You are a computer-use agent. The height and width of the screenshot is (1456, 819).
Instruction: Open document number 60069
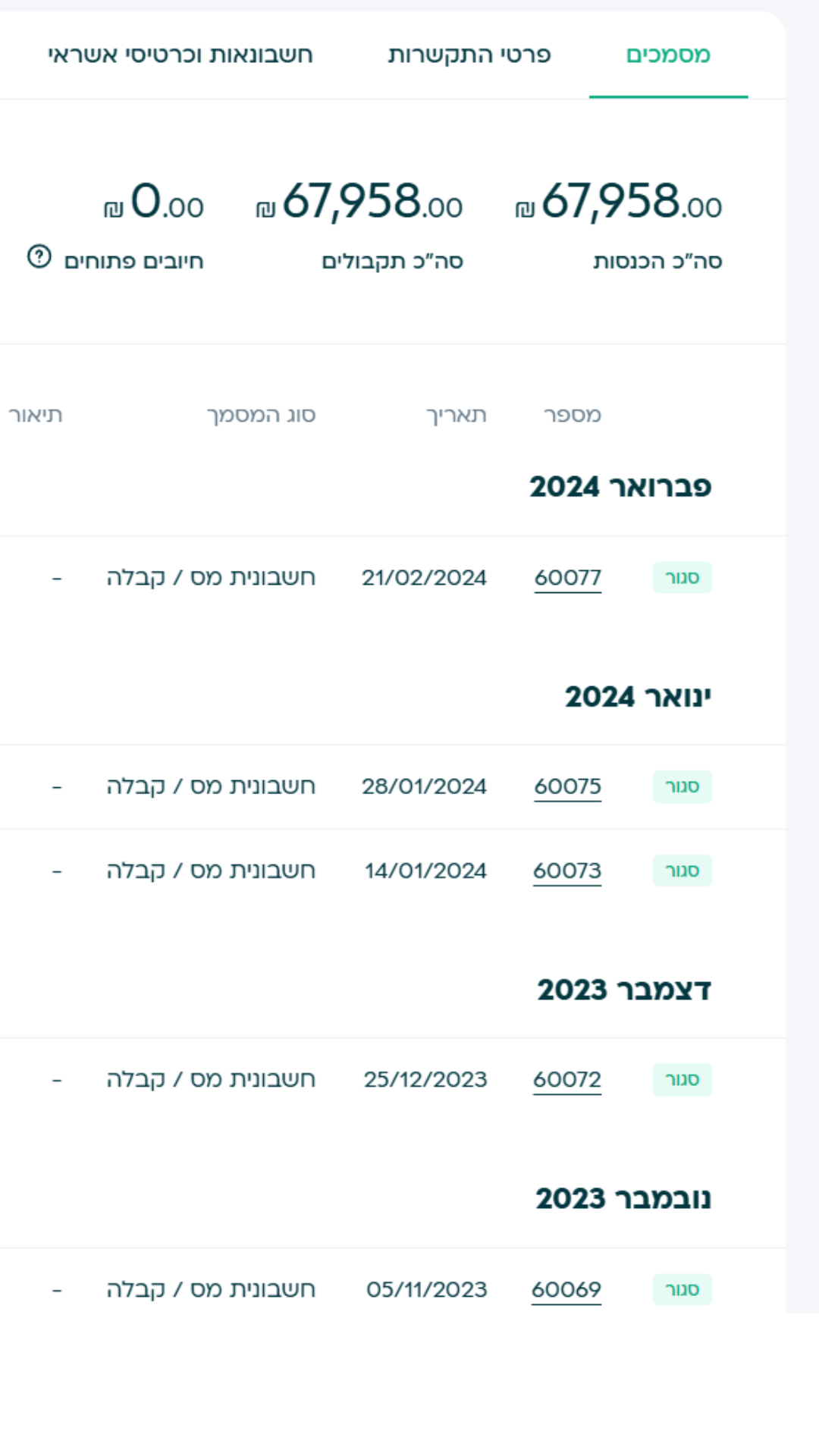567,1288
